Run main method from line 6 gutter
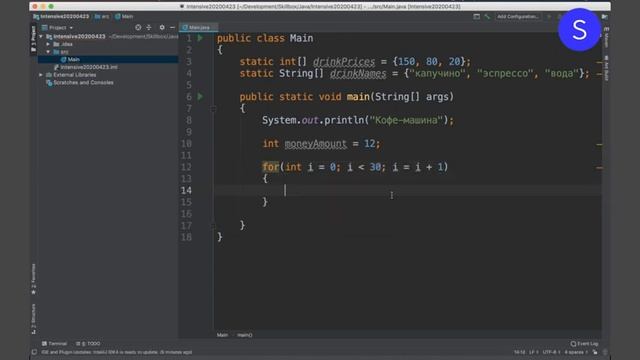The image size is (640, 360). 200,97
